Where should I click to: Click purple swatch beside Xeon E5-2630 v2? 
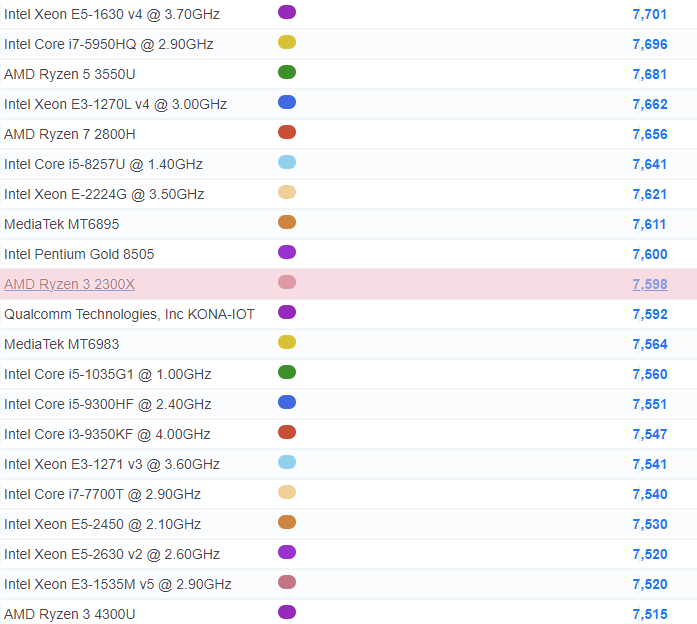(287, 552)
